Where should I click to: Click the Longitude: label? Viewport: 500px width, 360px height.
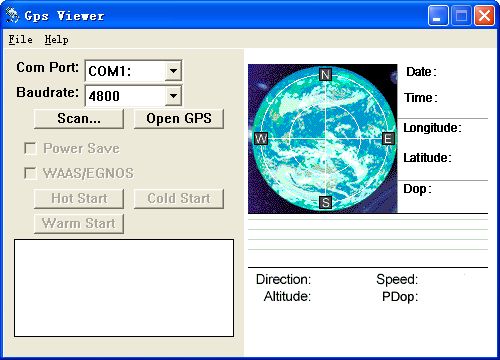tap(432, 128)
